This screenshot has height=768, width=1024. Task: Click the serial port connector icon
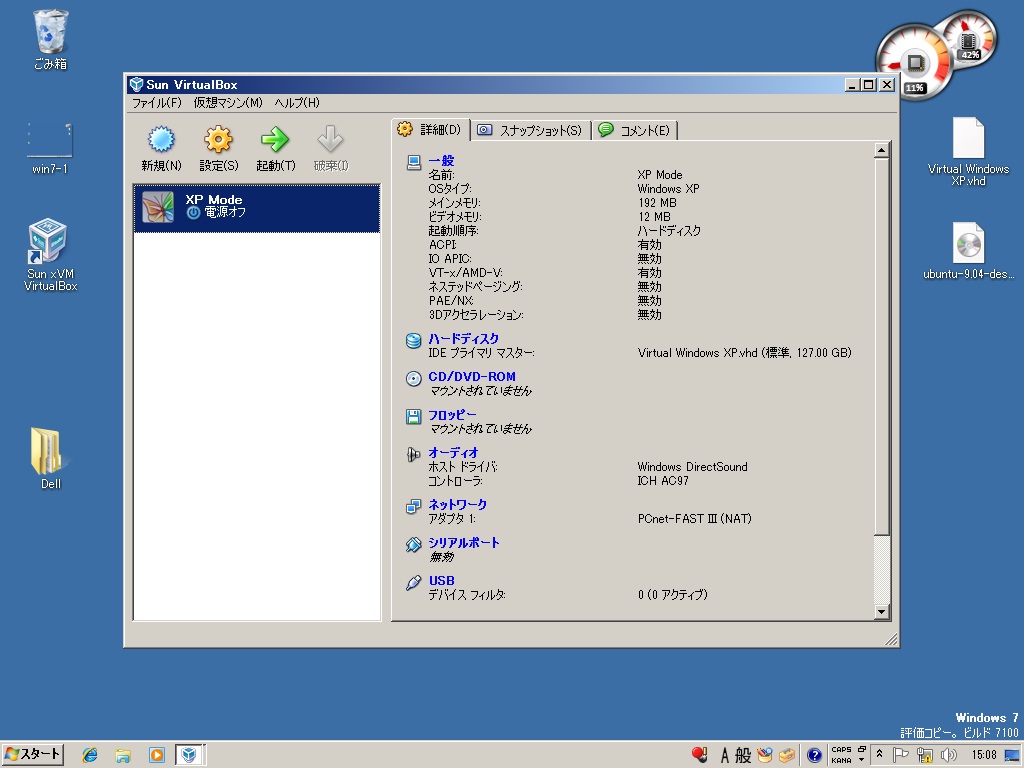coord(413,545)
